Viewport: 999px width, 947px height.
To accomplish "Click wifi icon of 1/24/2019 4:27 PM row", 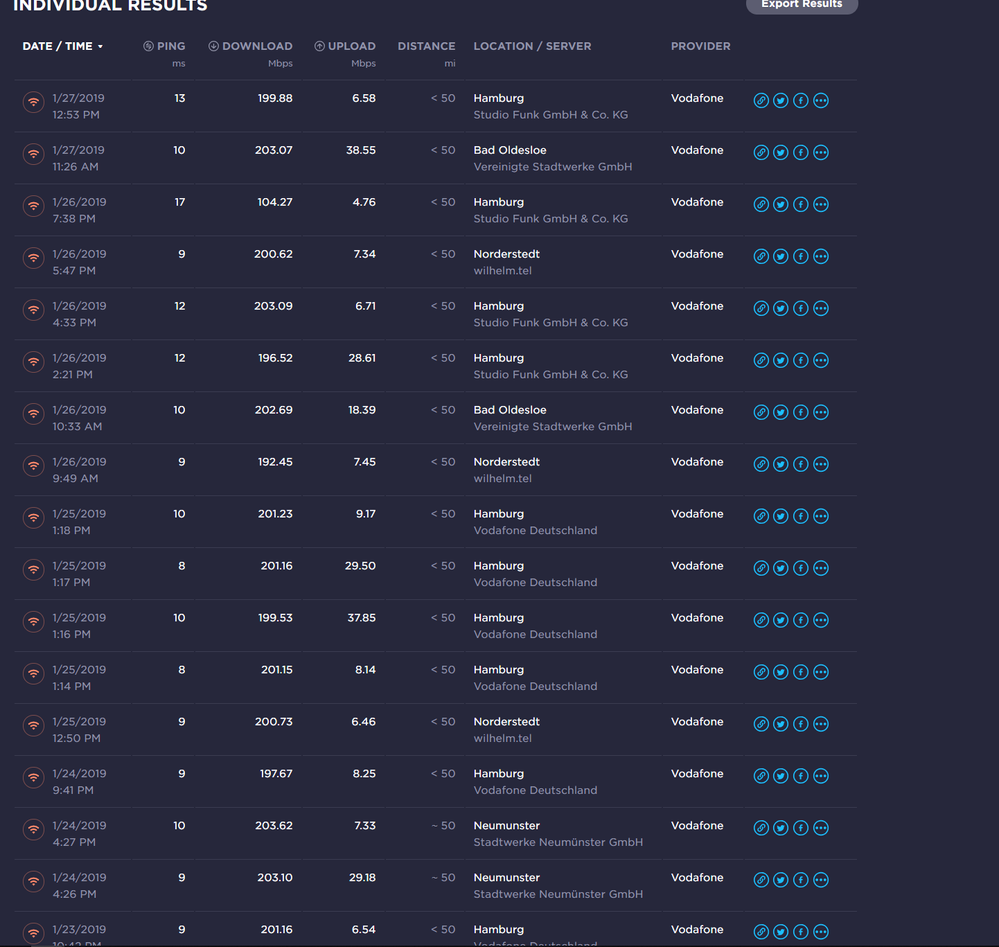I will coord(33,829).
